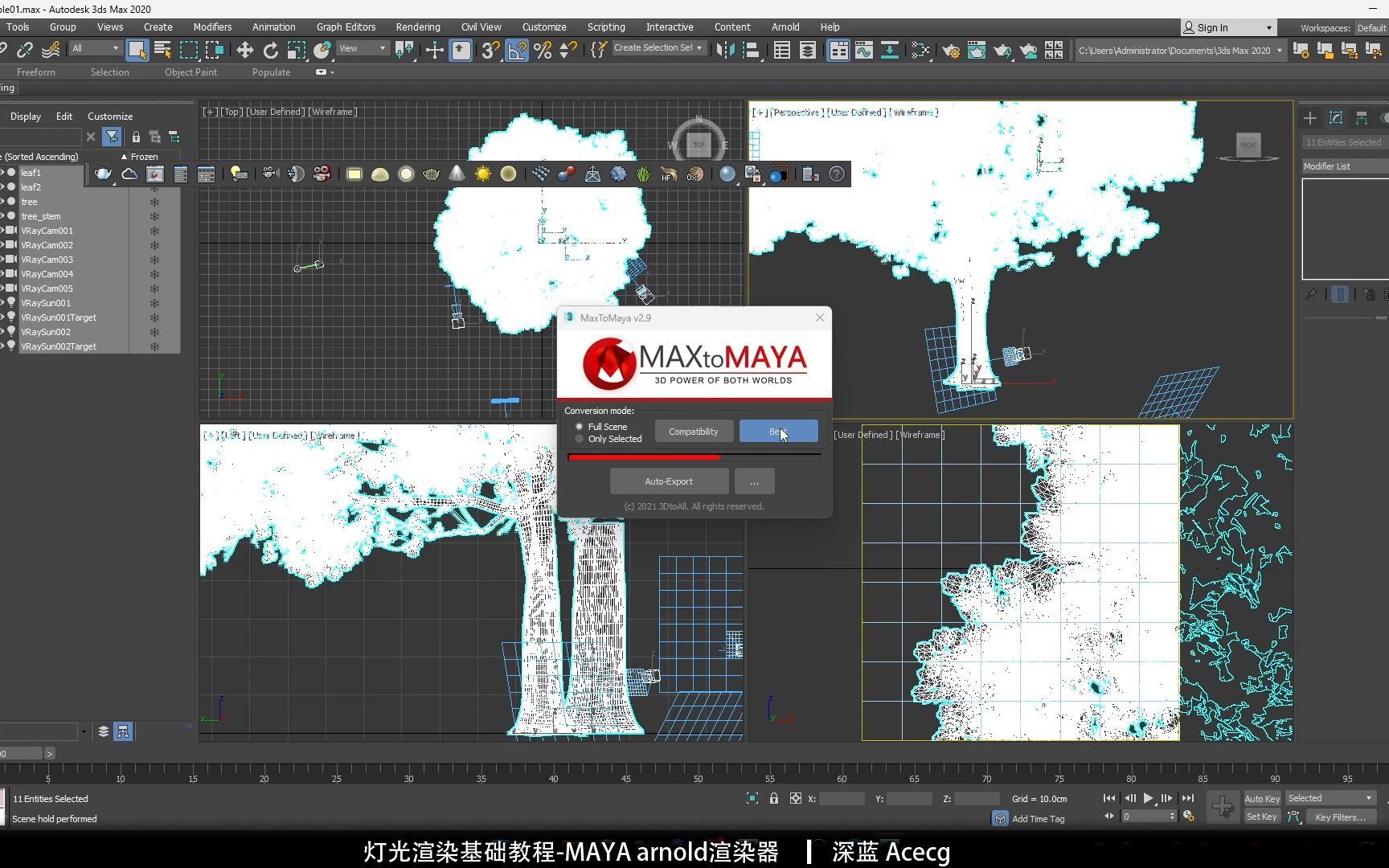Click V-Ray Sun light icon
The width and height of the screenshot is (1389, 868).
click(x=482, y=174)
